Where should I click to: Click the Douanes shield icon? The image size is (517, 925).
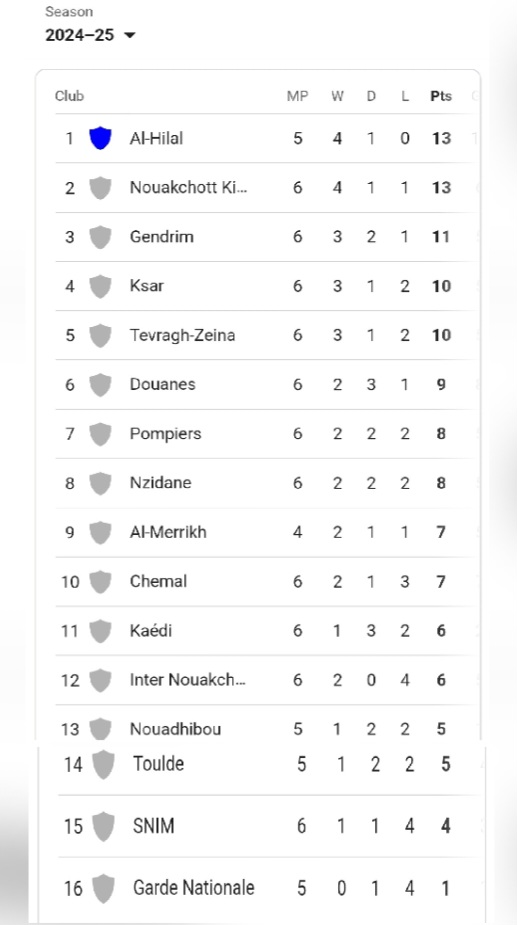(x=100, y=385)
